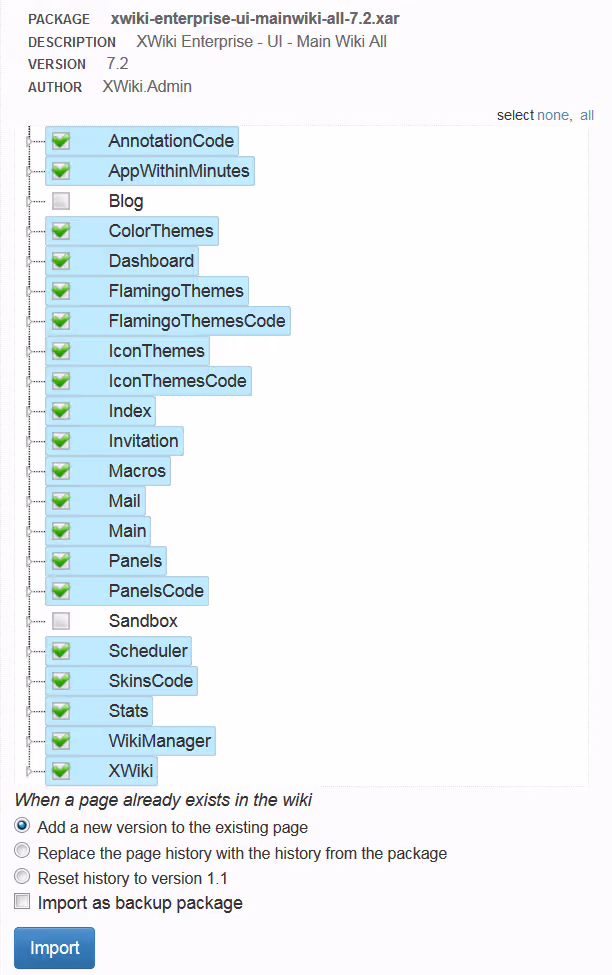Screen dimensions: 612x975
Task: Expand the AppWithinMinutes tree node
Action: tap(29, 171)
